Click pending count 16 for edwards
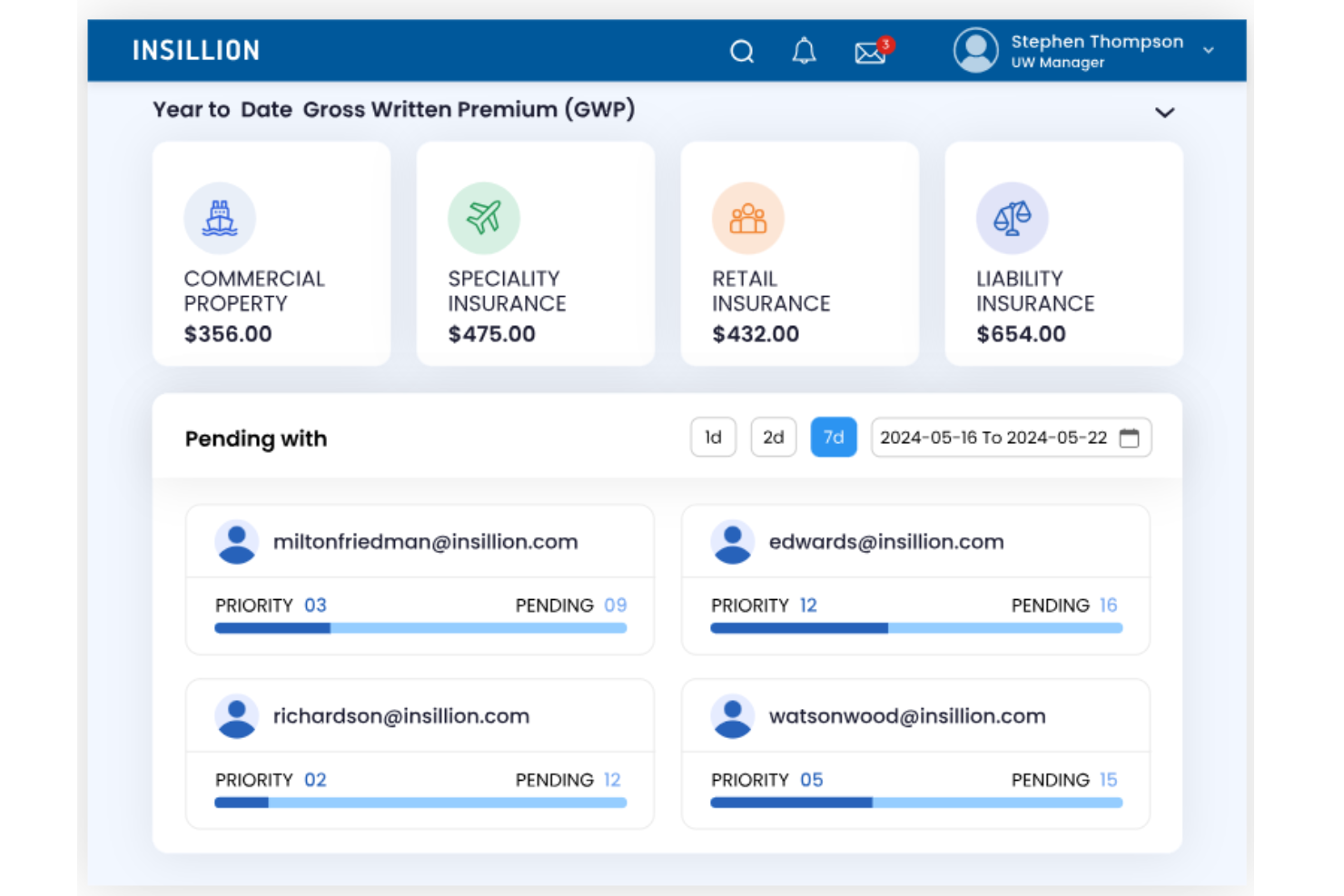This screenshot has width=1344, height=896. pyautogui.click(x=1109, y=606)
